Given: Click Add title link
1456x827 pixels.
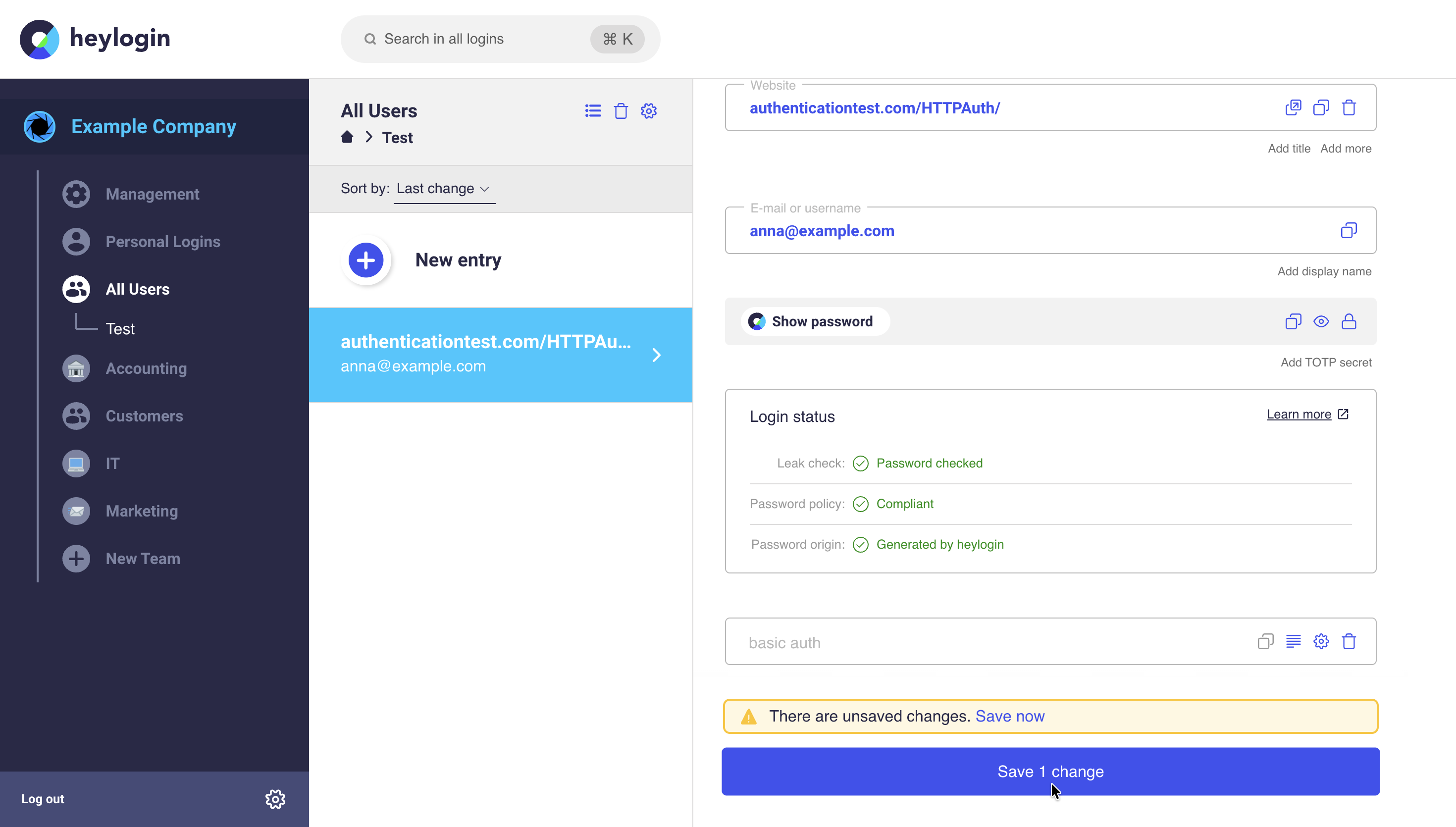Looking at the screenshot, I should coord(1289,148).
